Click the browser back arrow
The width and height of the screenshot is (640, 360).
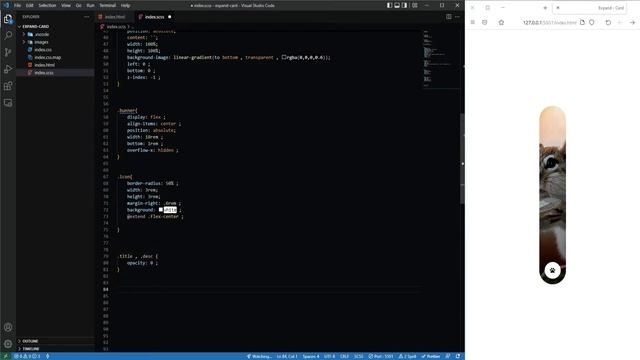coord(620,22)
